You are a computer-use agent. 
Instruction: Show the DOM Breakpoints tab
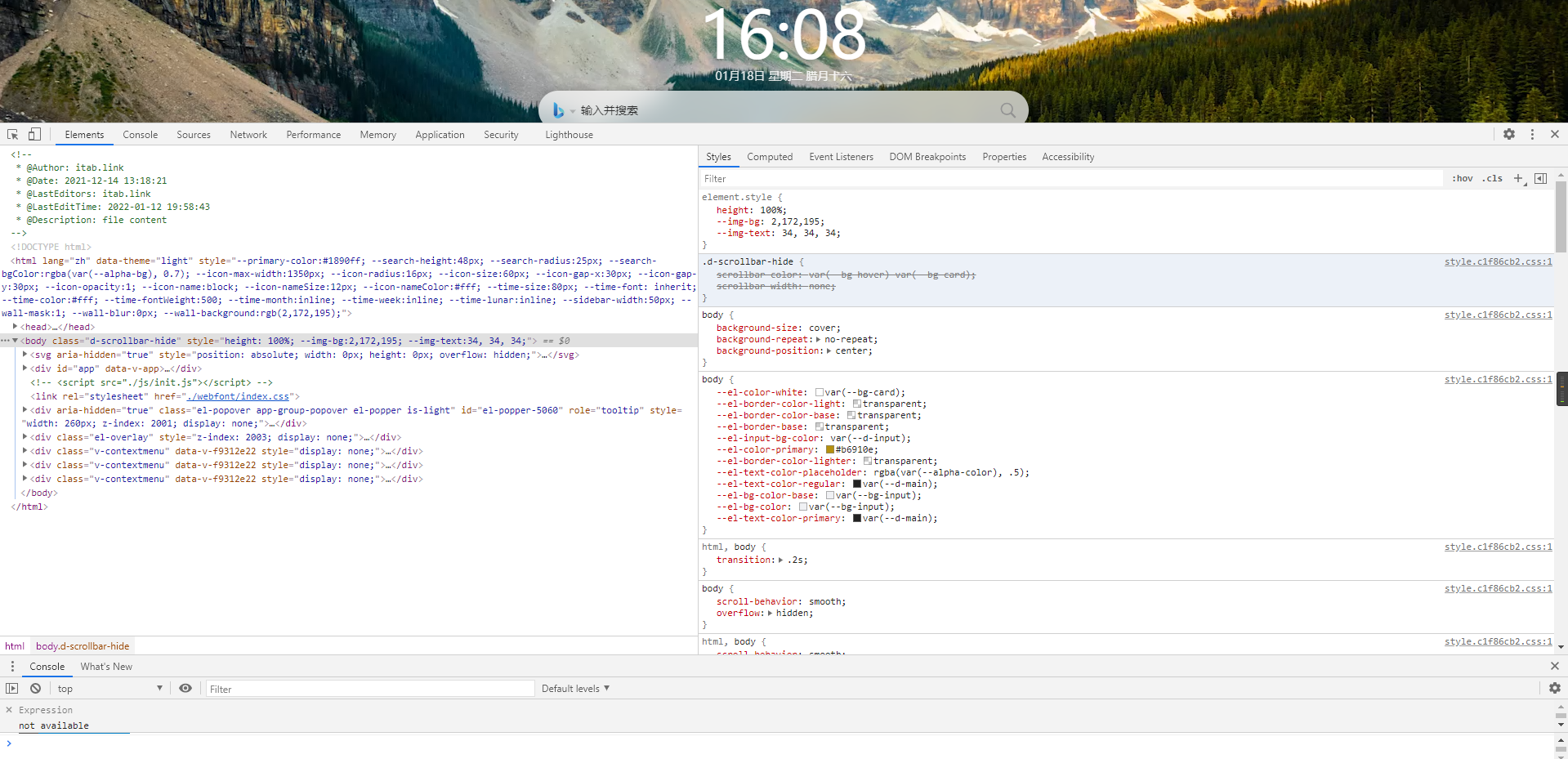(x=927, y=157)
